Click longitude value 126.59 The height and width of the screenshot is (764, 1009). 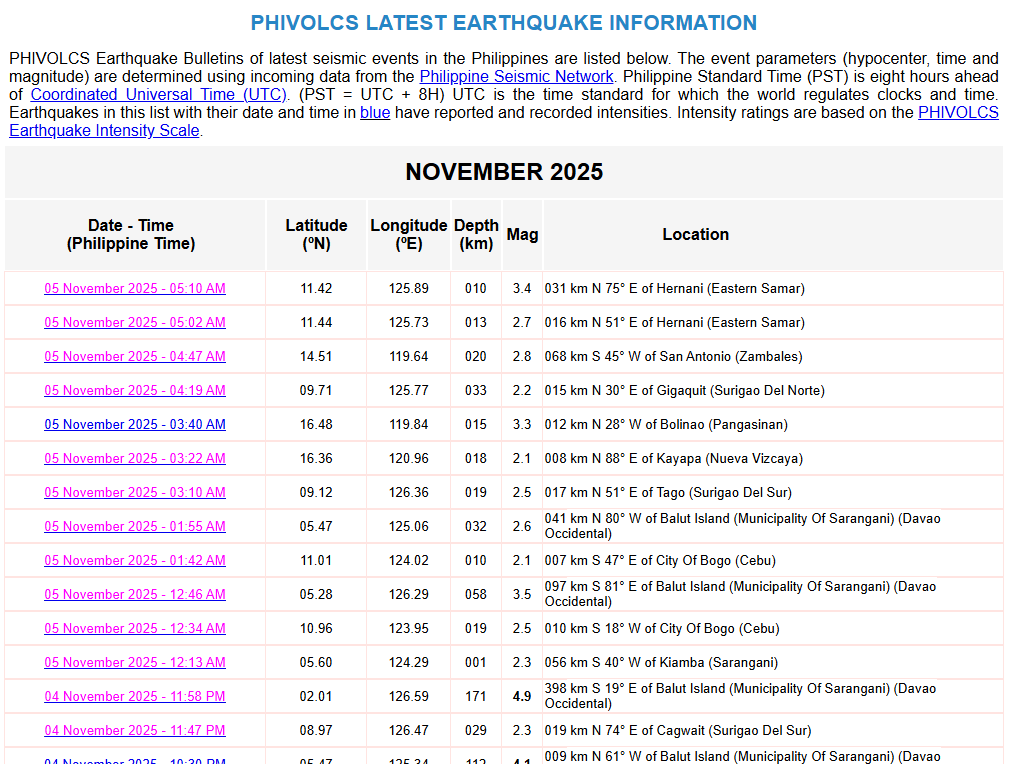pyautogui.click(x=409, y=696)
